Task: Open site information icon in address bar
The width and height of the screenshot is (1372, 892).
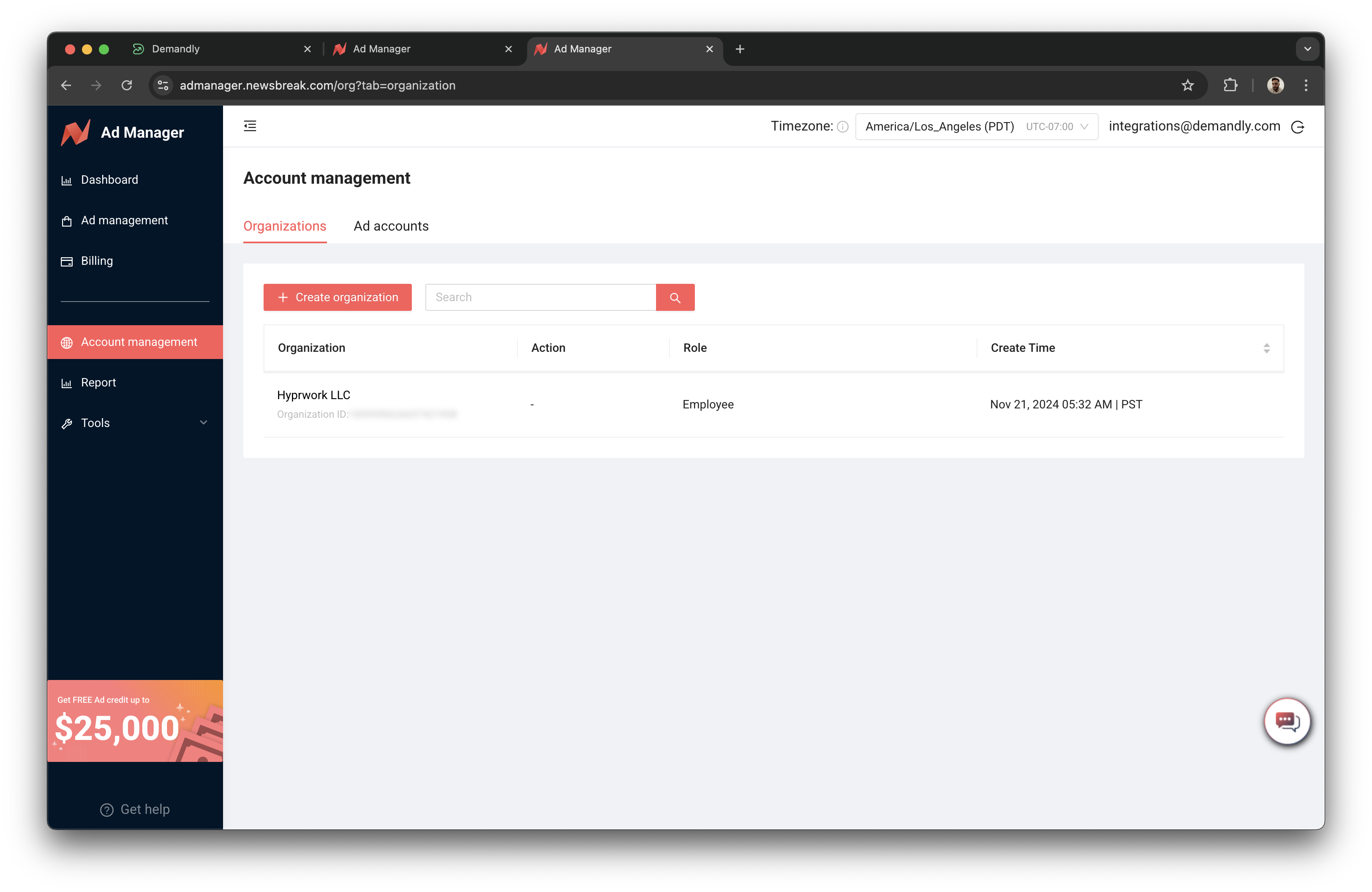Action: tap(163, 85)
